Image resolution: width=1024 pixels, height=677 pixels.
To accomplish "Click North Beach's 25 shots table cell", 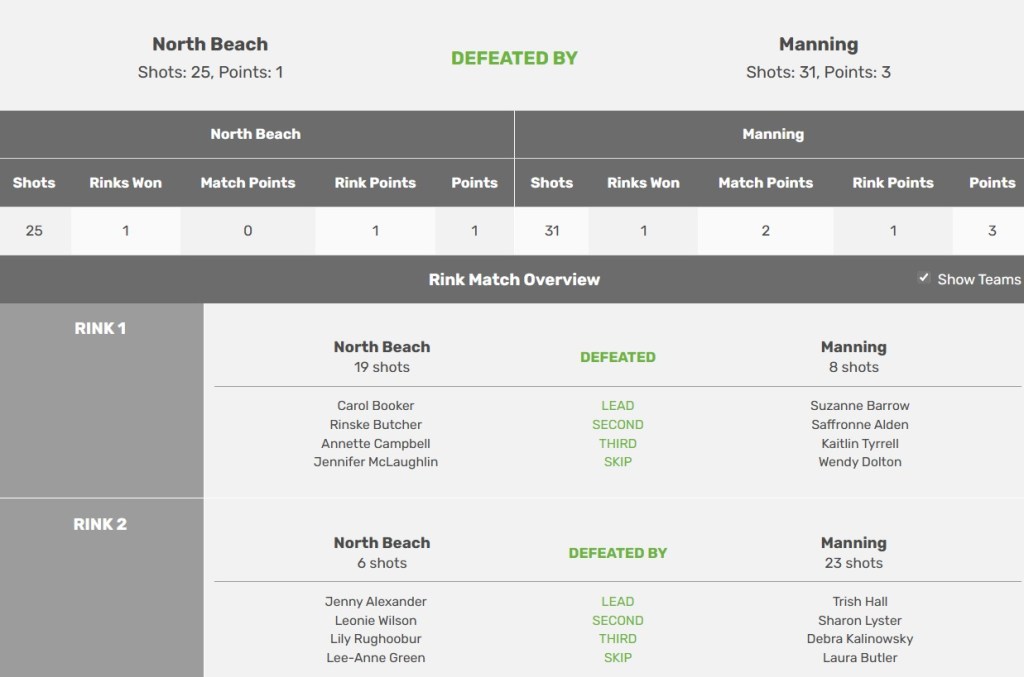I will tap(34, 231).
